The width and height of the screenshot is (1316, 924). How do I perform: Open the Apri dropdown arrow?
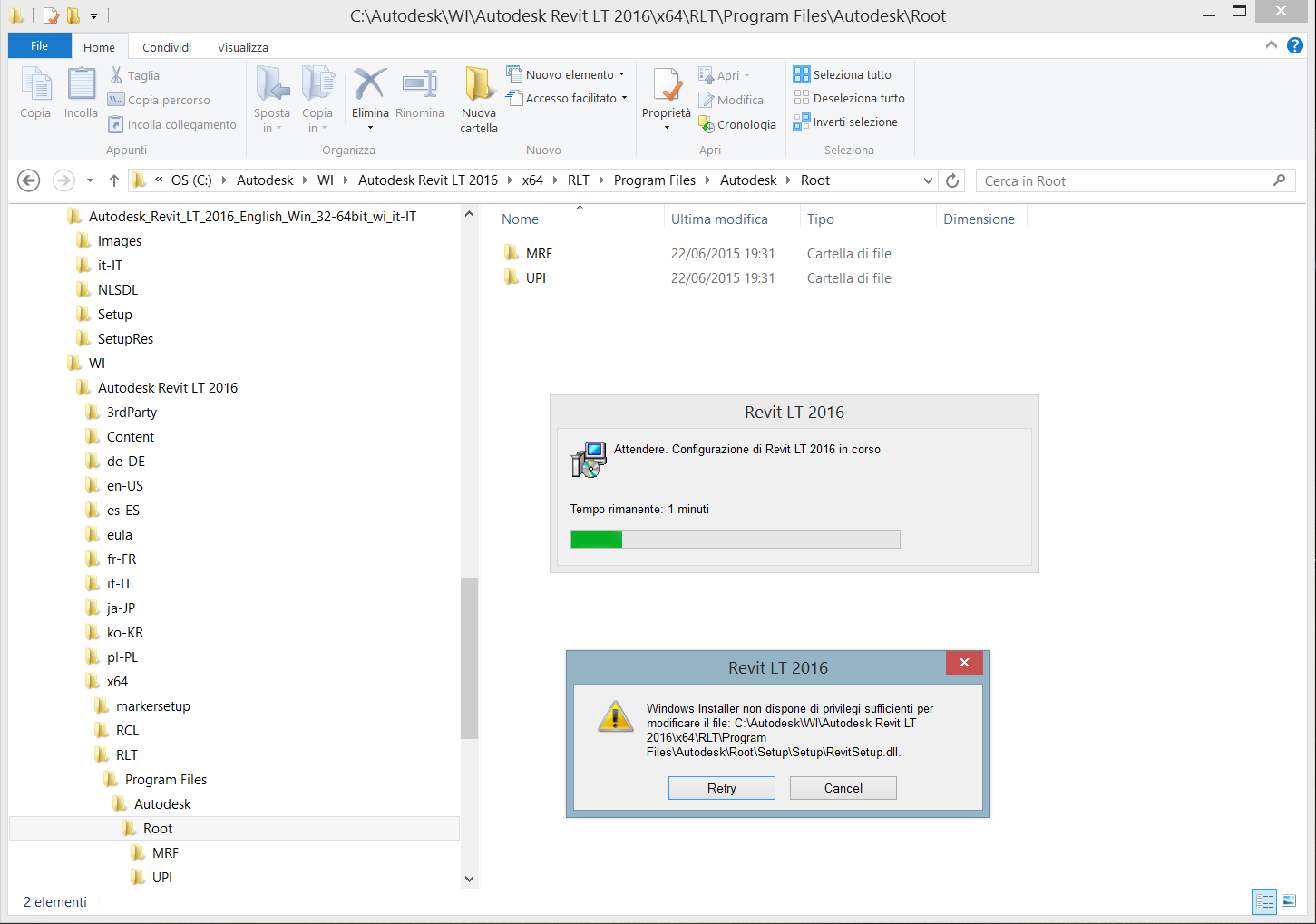click(x=746, y=76)
